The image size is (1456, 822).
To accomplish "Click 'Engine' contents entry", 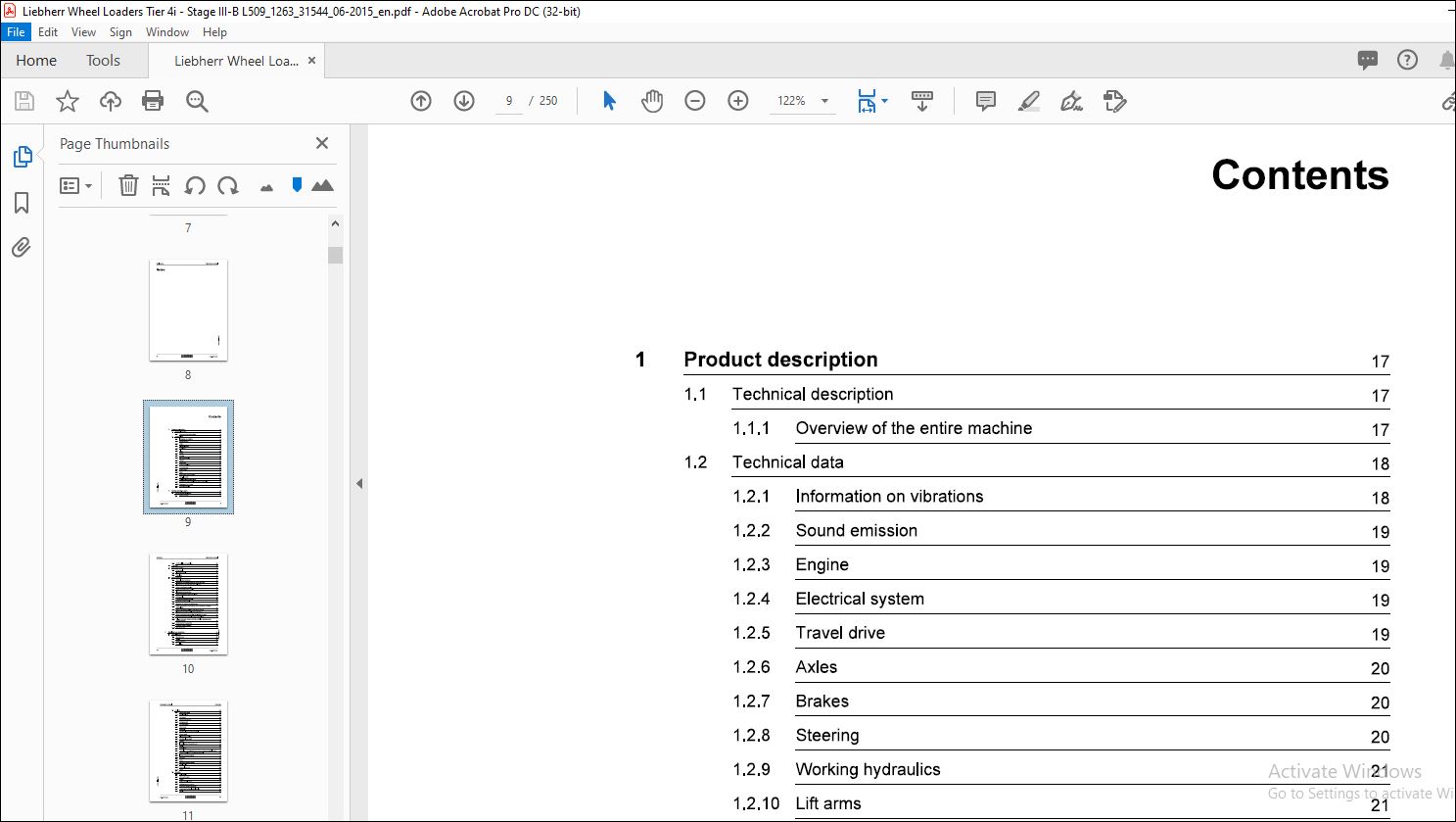I will pyautogui.click(x=822, y=565).
